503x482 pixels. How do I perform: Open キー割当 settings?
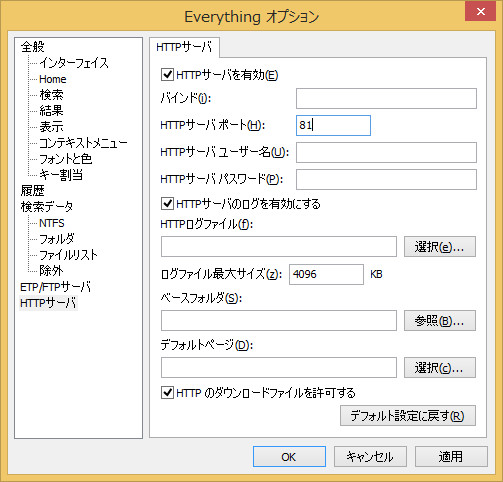61,175
